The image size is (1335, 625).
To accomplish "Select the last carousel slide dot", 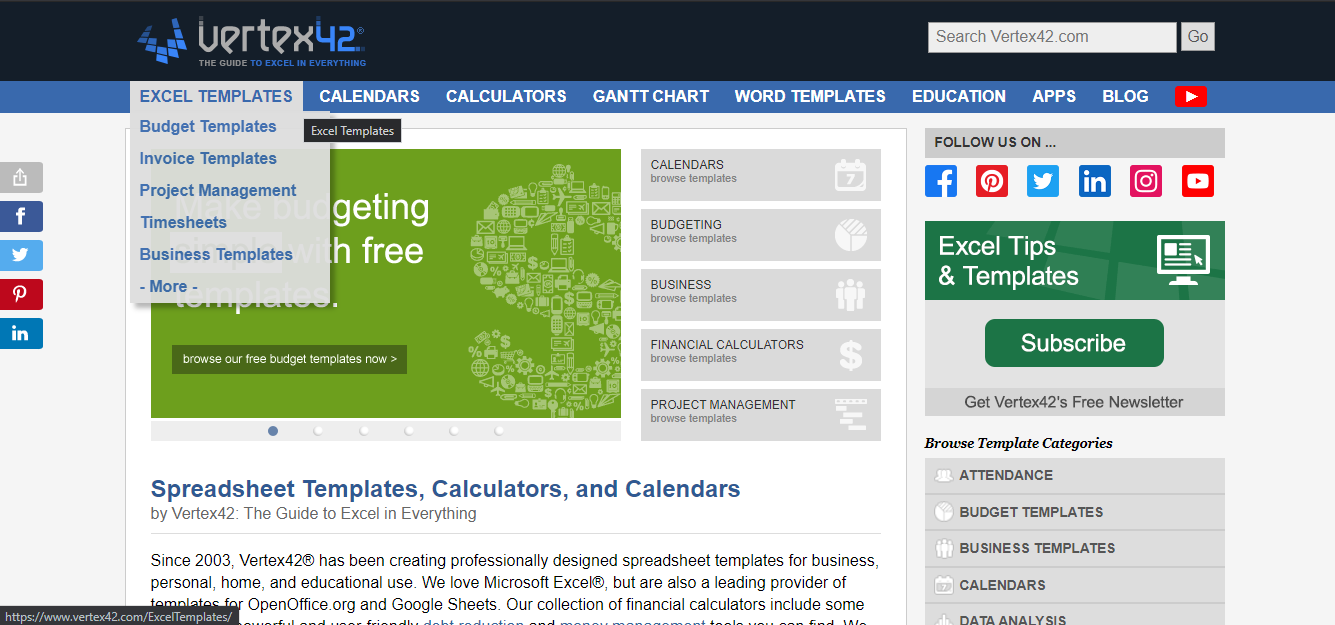I will (499, 431).
